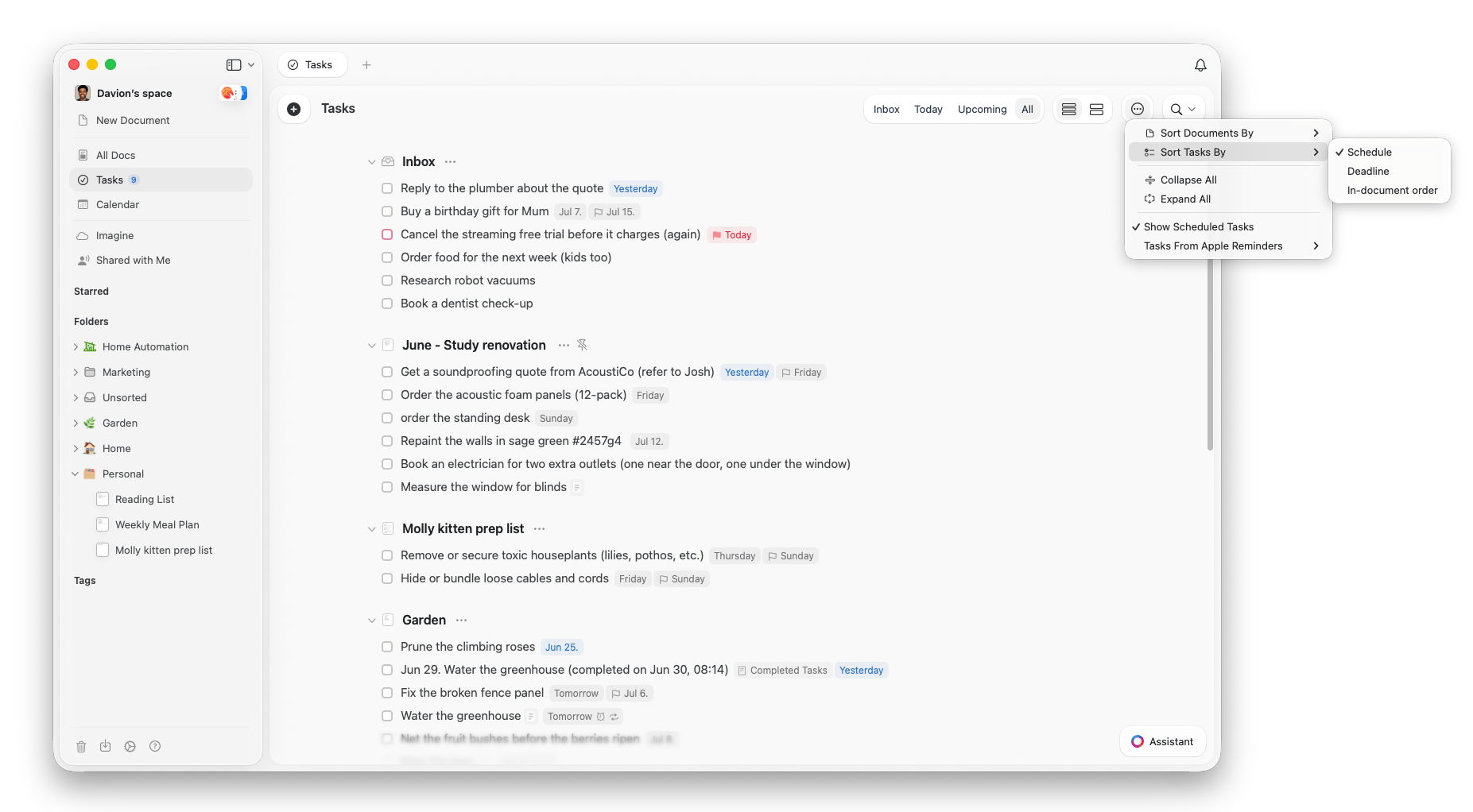
Task: Switch to the Today filter tab
Action: [x=928, y=109]
